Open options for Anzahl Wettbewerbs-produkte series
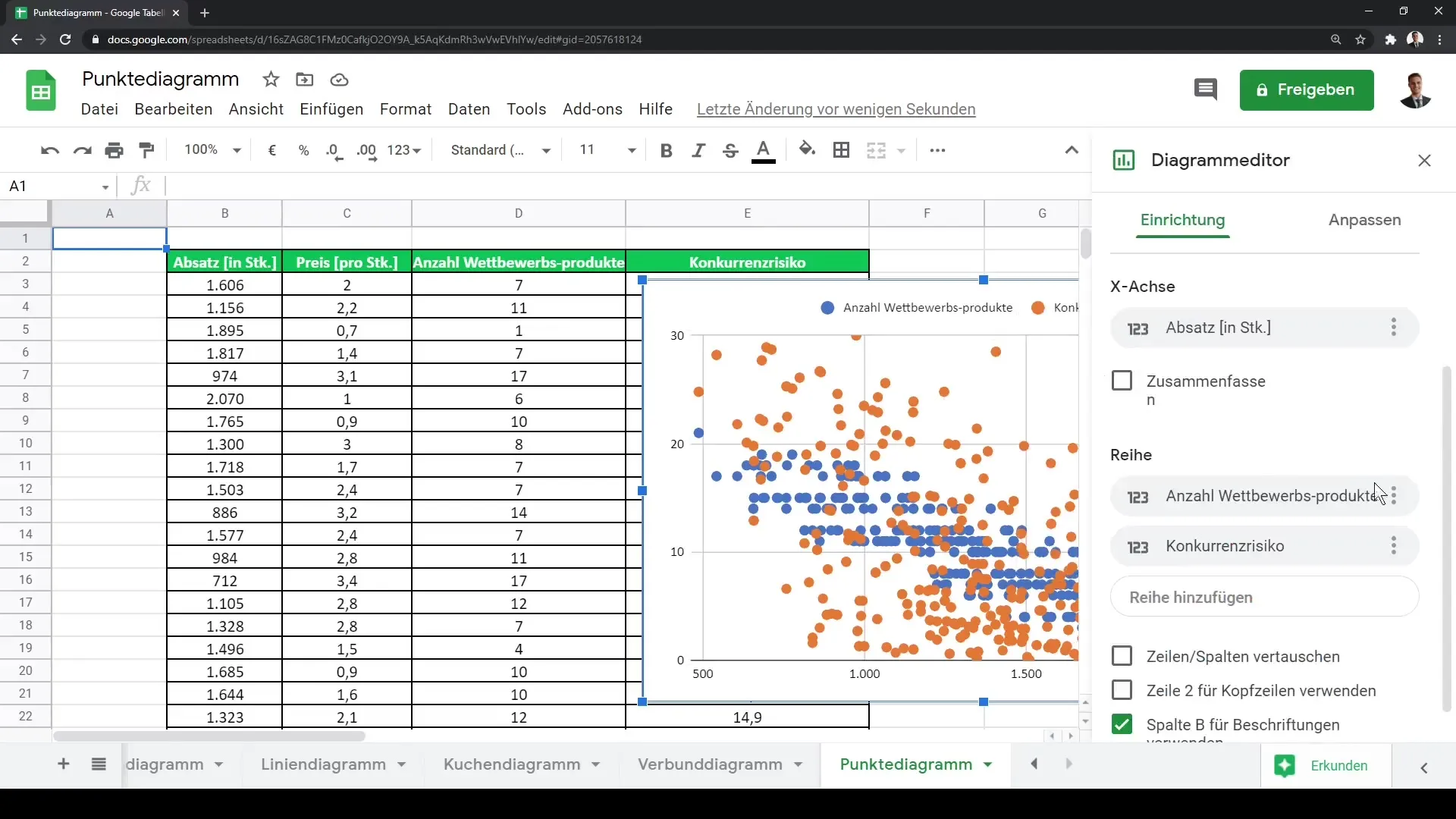1456x819 pixels. point(1394,496)
